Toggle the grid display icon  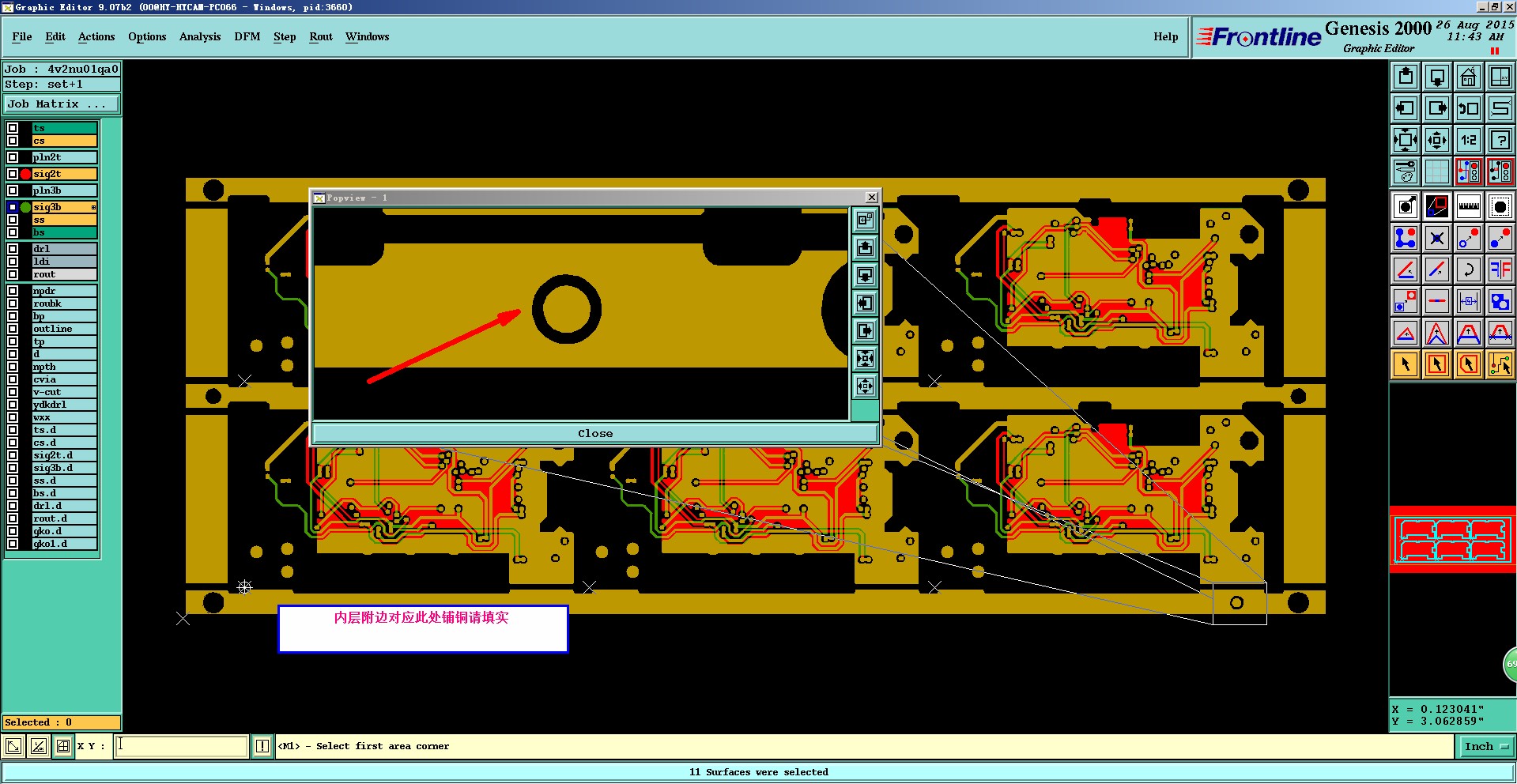pyautogui.click(x=1437, y=171)
